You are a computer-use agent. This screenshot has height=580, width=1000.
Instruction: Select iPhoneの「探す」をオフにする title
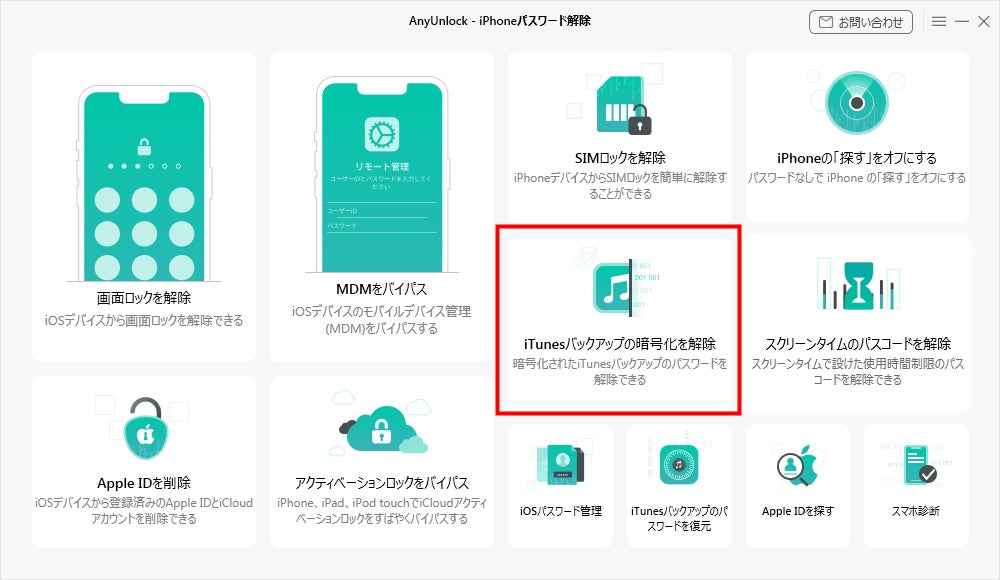tap(857, 158)
